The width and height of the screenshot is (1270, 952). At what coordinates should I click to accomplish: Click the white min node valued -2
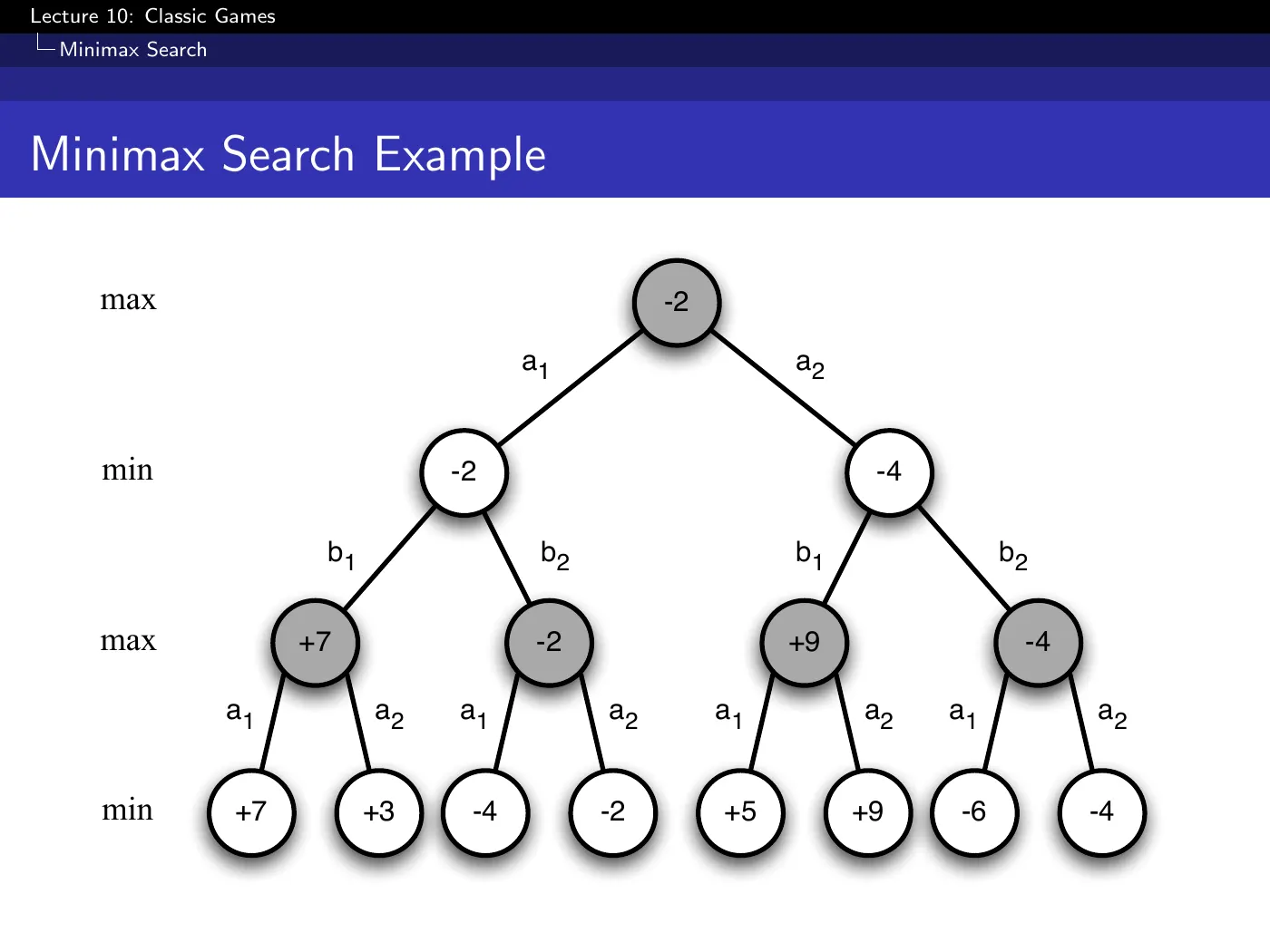click(x=464, y=471)
